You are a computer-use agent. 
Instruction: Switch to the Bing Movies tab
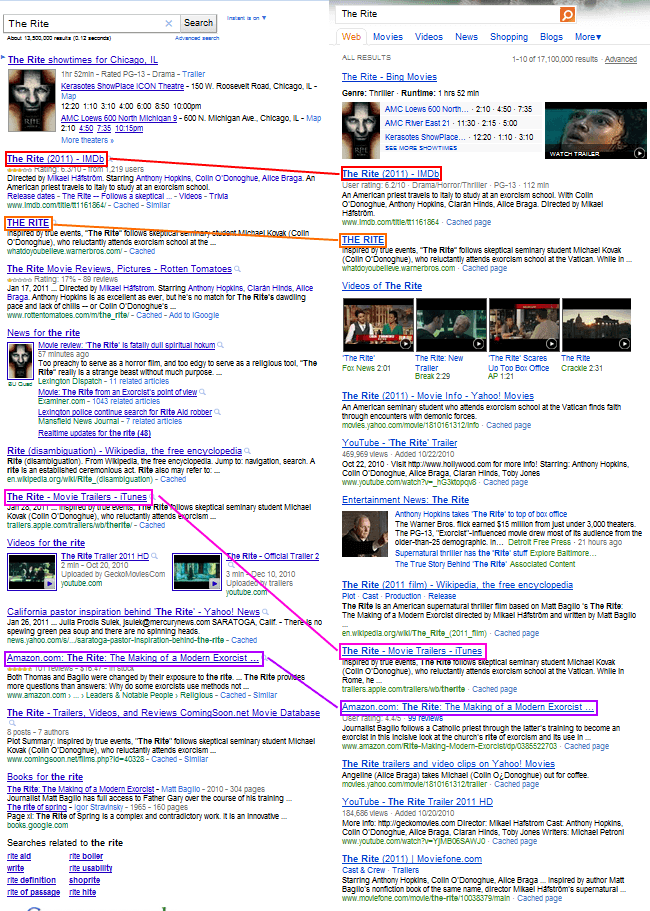coord(387,37)
